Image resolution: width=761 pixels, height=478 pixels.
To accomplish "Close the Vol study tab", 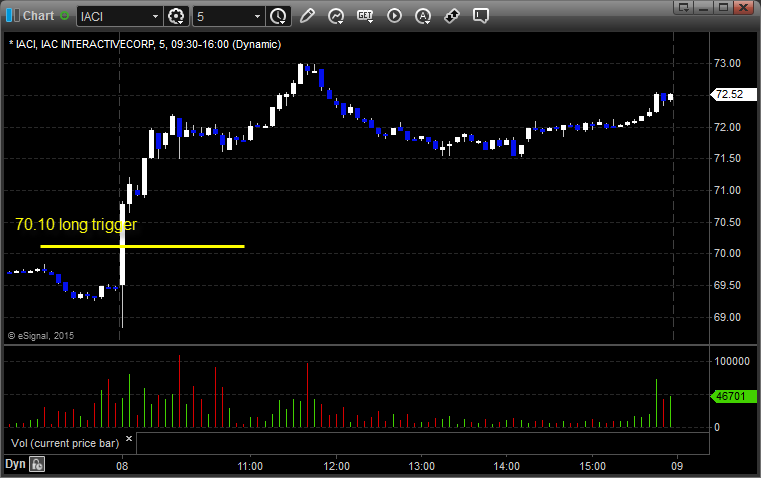I will [x=128, y=438].
